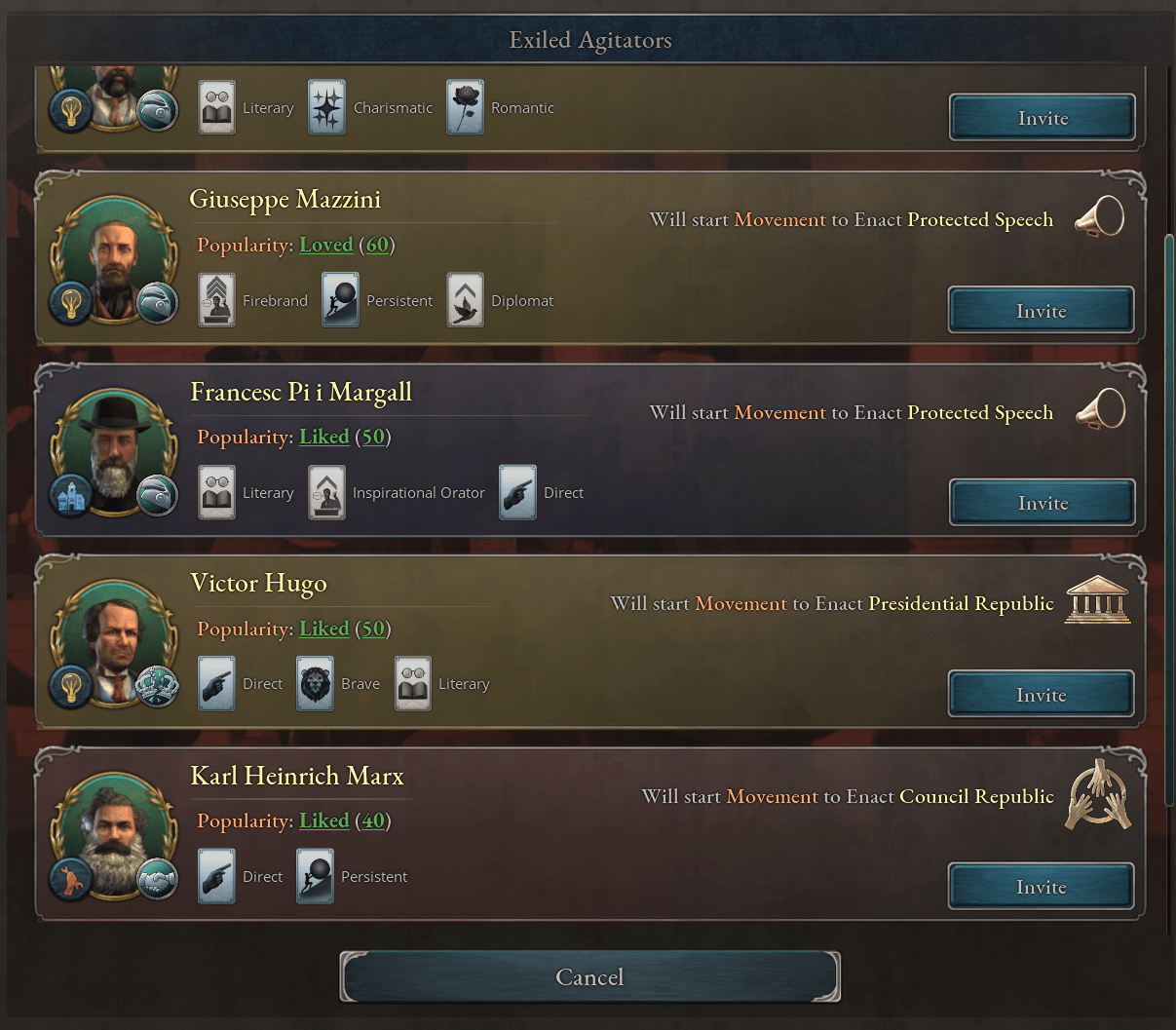Click the Firebrand trait icon for Mazzini
This screenshot has height=1030, width=1176.
[216, 300]
